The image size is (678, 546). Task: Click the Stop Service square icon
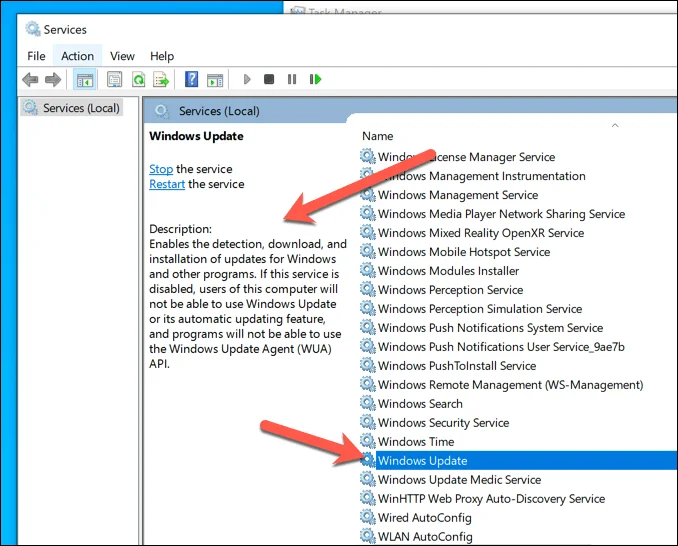point(269,79)
